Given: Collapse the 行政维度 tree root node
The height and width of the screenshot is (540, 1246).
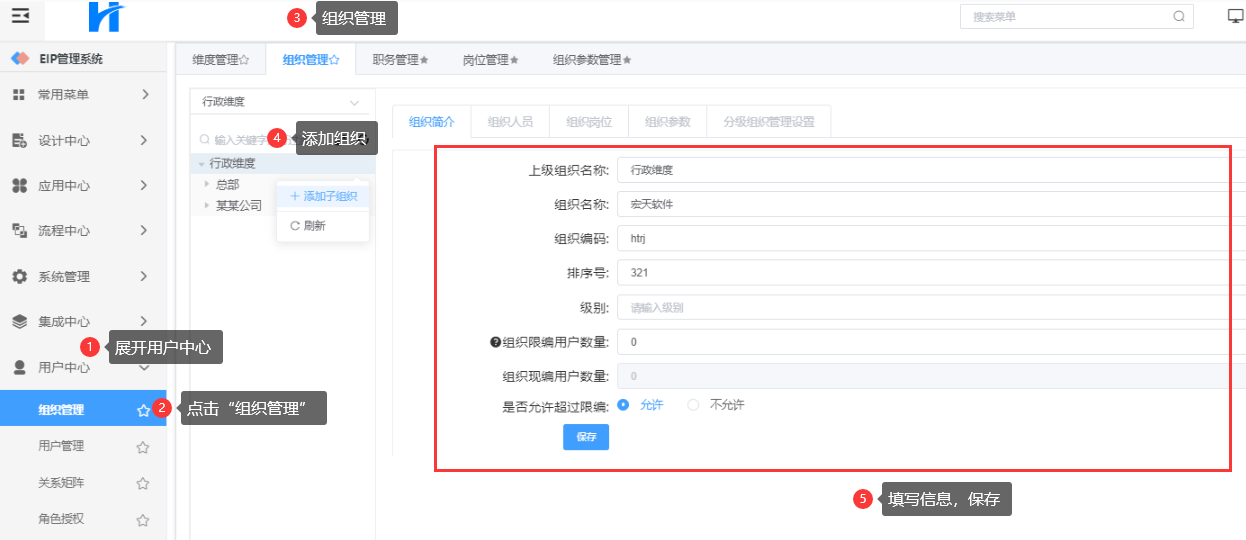Looking at the screenshot, I should point(202,164).
